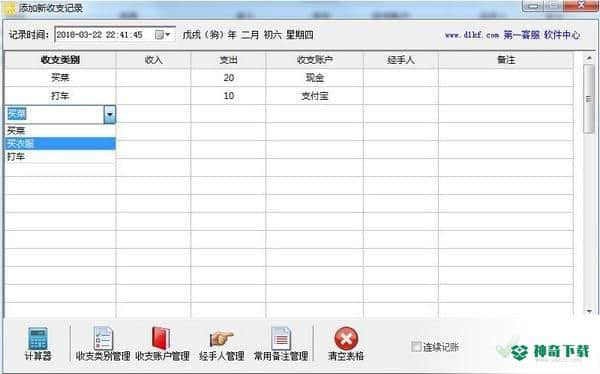Close the 添加新收支记录 window

(x=580, y=5)
